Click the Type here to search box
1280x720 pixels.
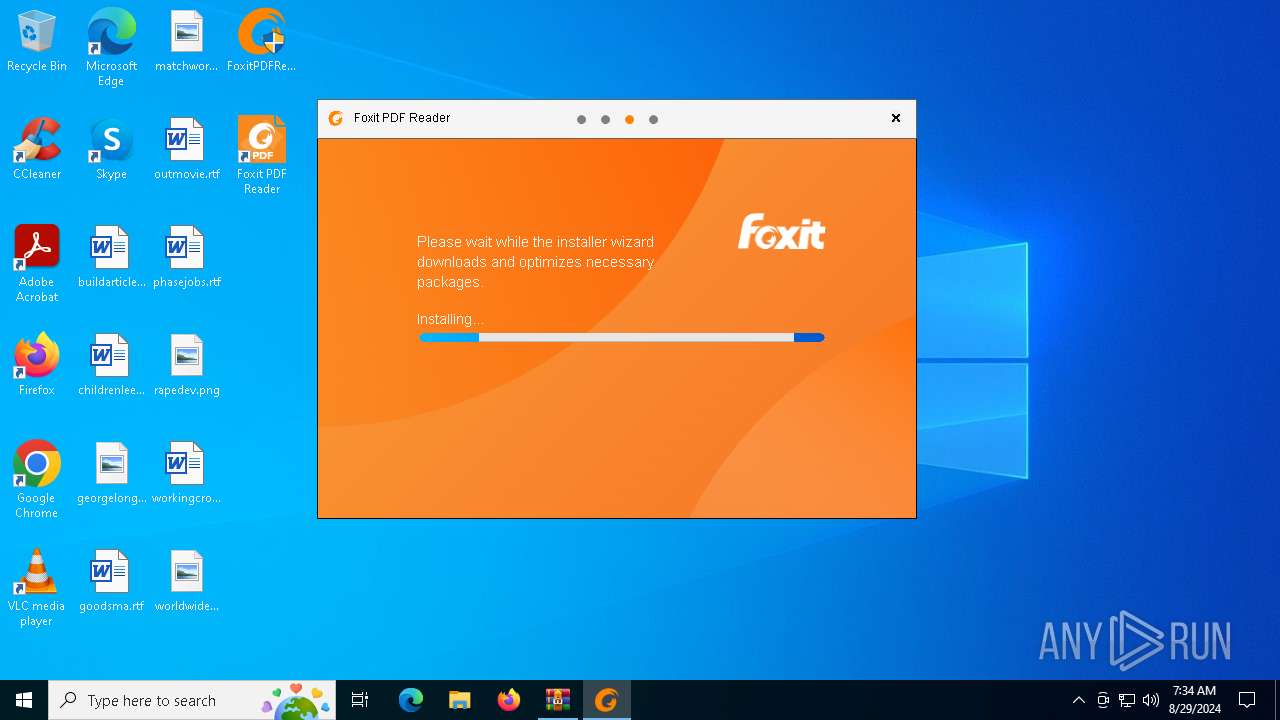click(193, 701)
